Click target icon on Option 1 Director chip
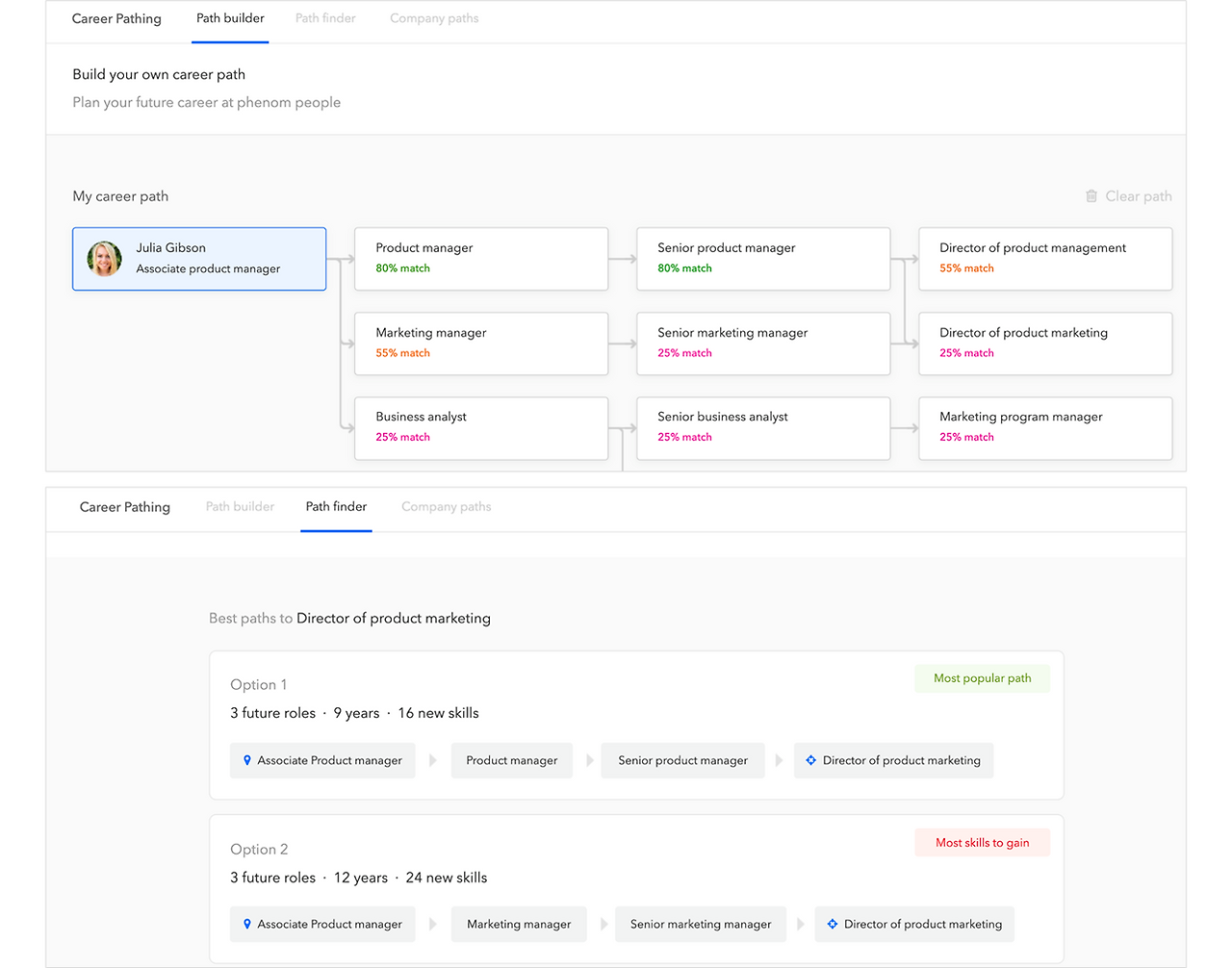 pos(810,760)
